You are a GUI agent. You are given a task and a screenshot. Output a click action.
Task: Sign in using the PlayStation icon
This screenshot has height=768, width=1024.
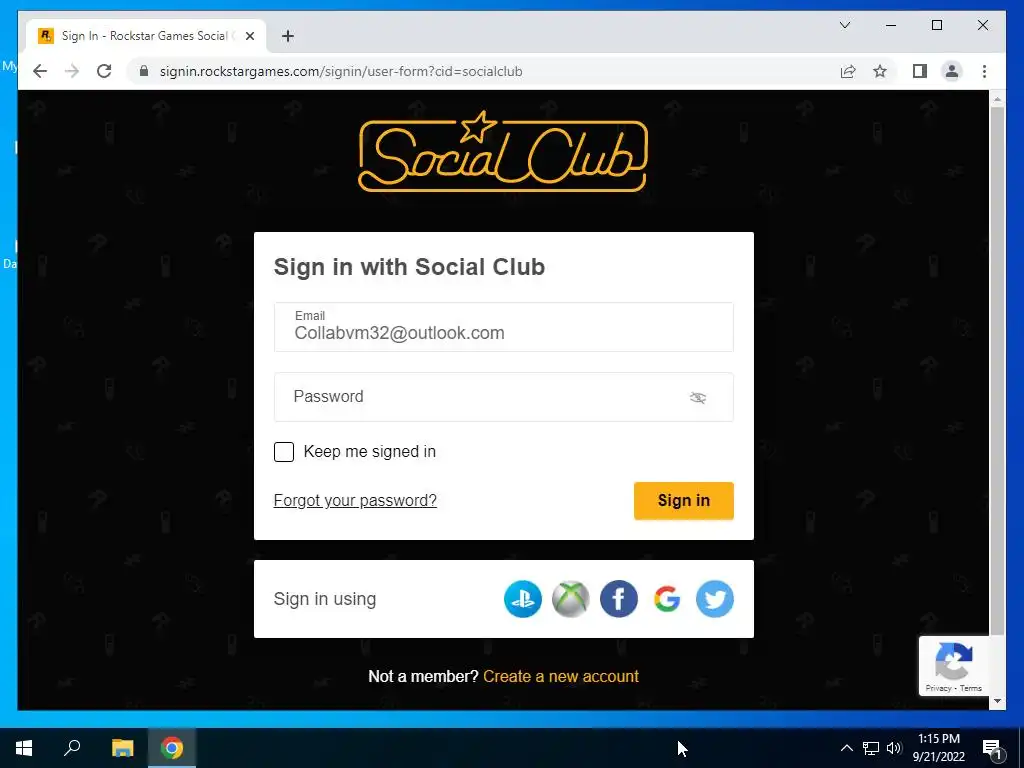click(x=522, y=599)
